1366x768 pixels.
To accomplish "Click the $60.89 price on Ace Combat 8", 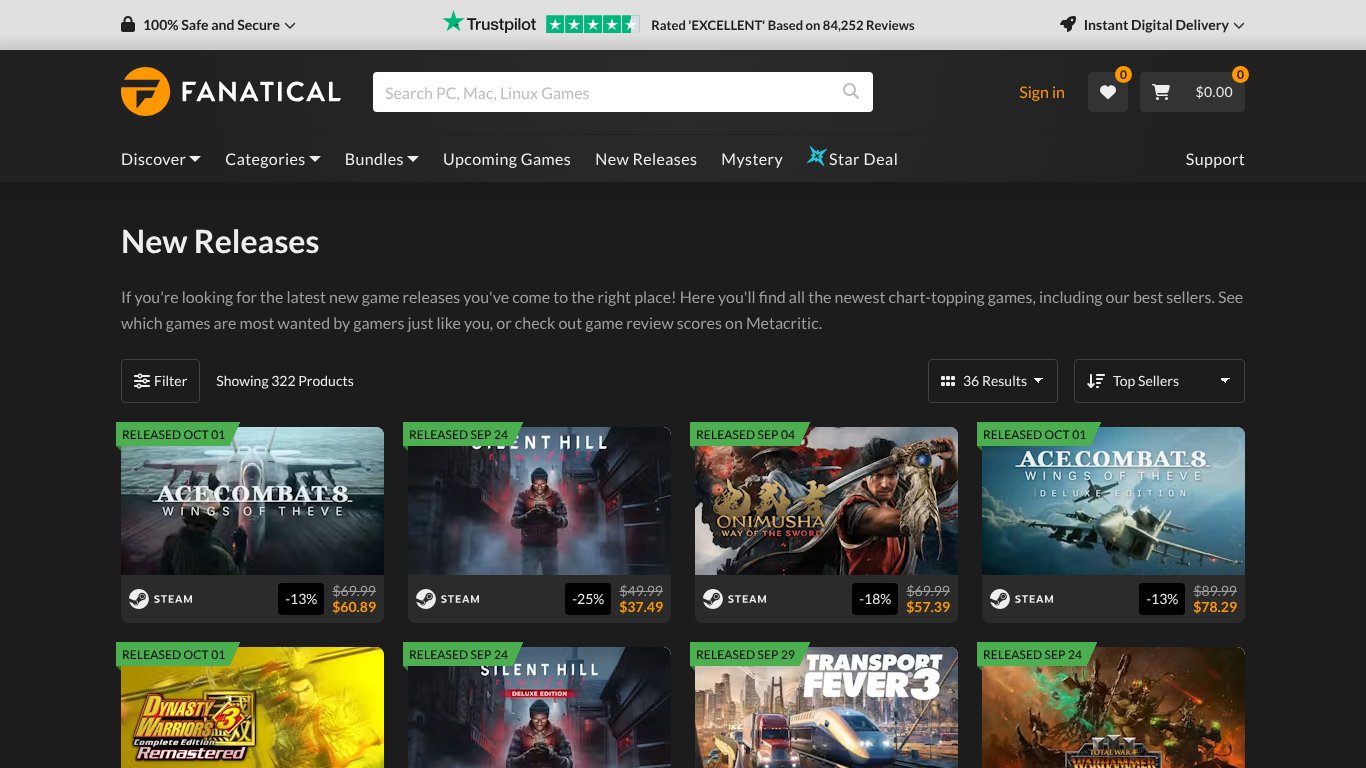I will point(354,607).
